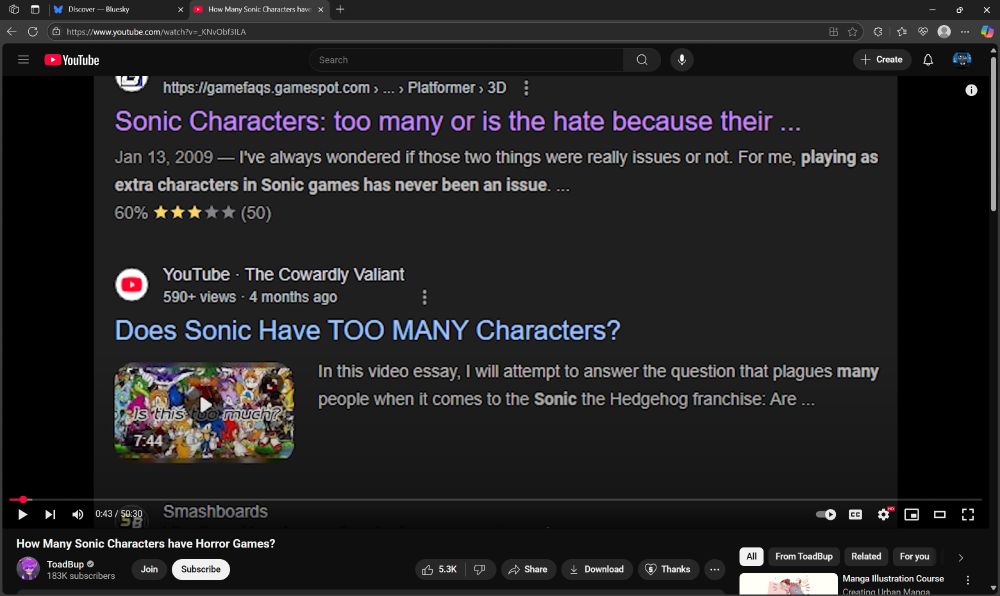Toggle autoplay switch in player
Image resolution: width=1000 pixels, height=596 pixels.
click(x=826, y=514)
